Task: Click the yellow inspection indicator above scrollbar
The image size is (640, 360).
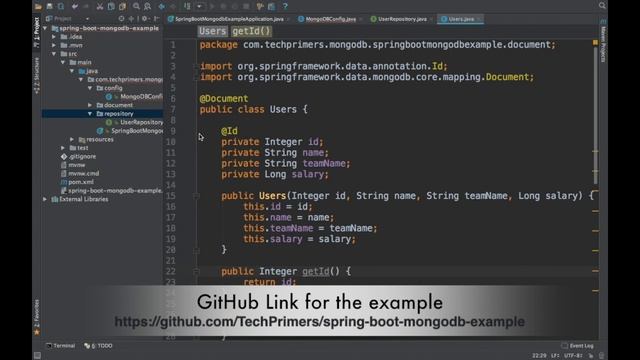Action: [x=595, y=42]
